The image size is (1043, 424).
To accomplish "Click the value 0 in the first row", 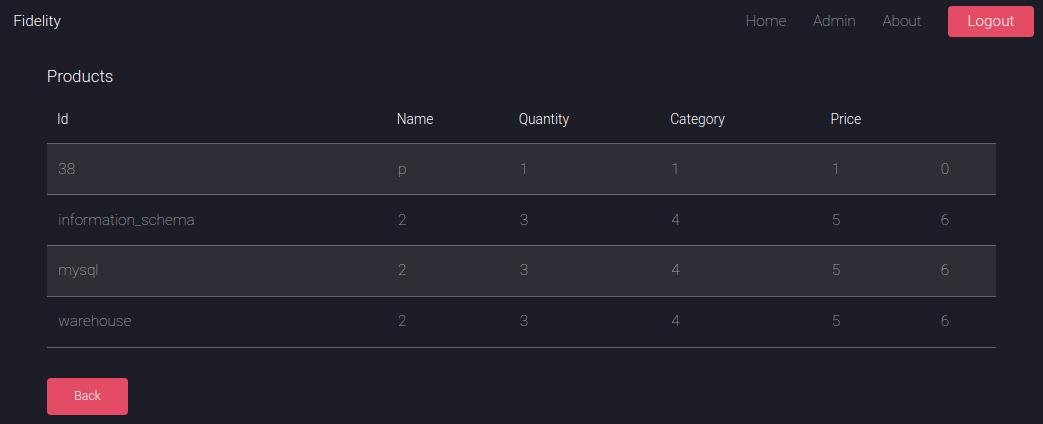I will coord(944,169).
